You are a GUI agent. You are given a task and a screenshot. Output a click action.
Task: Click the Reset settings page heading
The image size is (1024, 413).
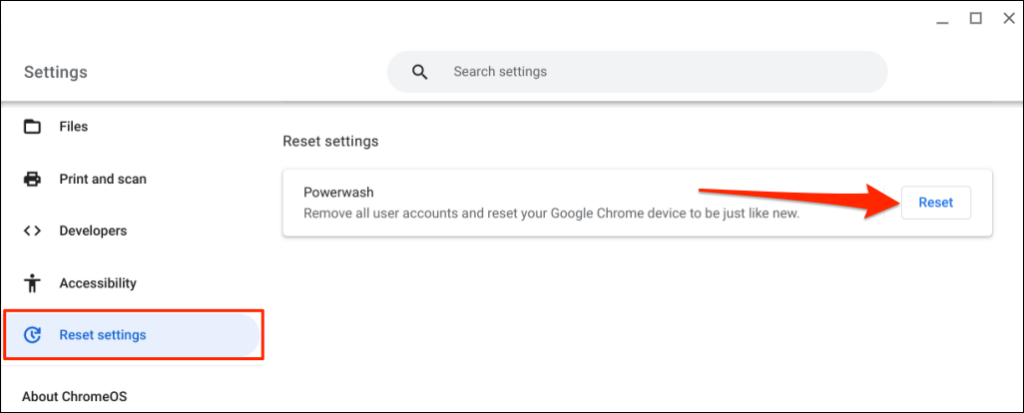pos(330,141)
